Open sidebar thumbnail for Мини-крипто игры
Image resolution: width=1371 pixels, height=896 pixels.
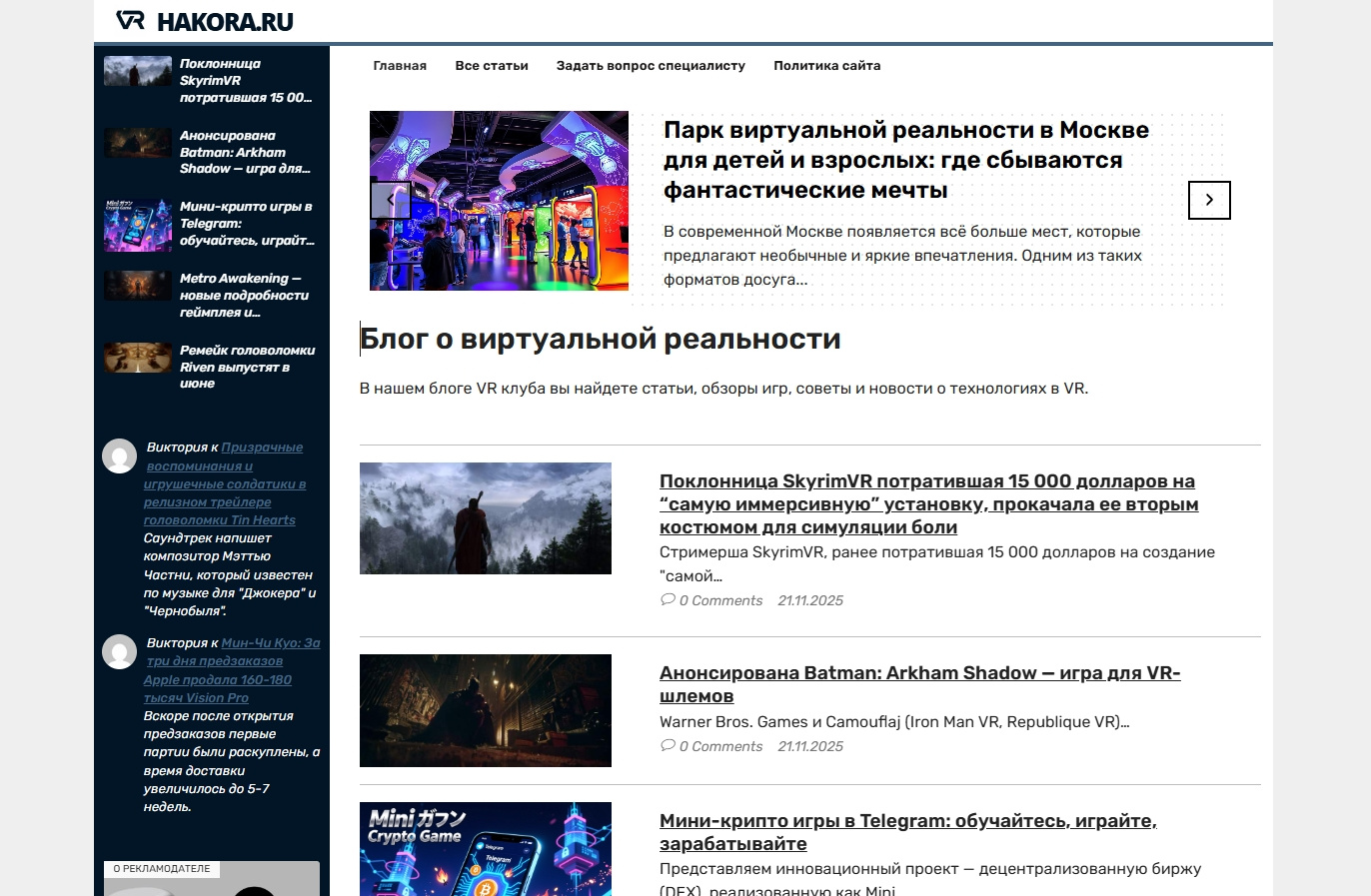[x=138, y=225]
